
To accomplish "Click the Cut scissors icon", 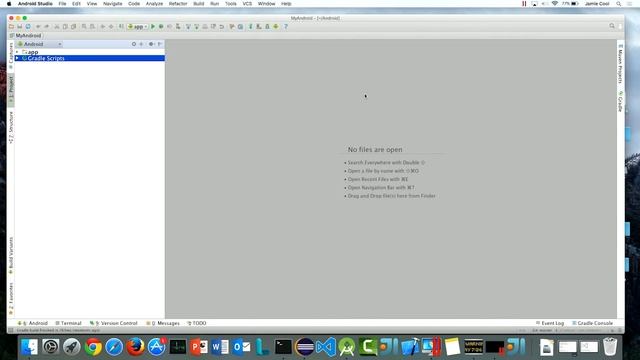I will click(57, 27).
